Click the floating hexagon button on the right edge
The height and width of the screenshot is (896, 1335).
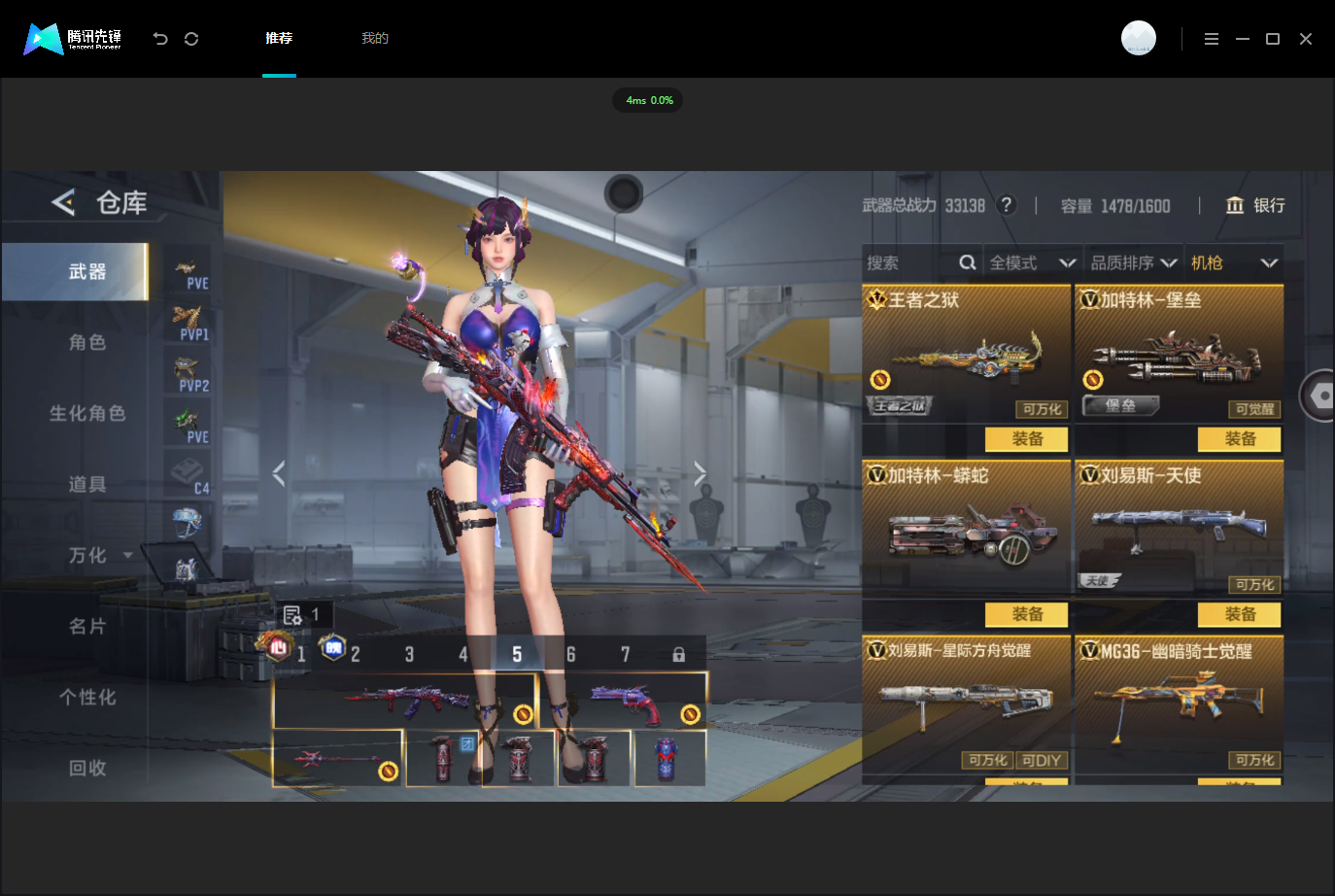coord(1318,396)
